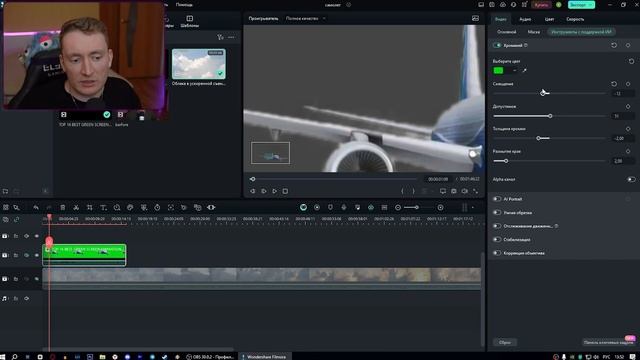Screen dimensions: 640x360
Task: Expand the audio meter dropdown arrow above timeline
Action: tap(473, 207)
